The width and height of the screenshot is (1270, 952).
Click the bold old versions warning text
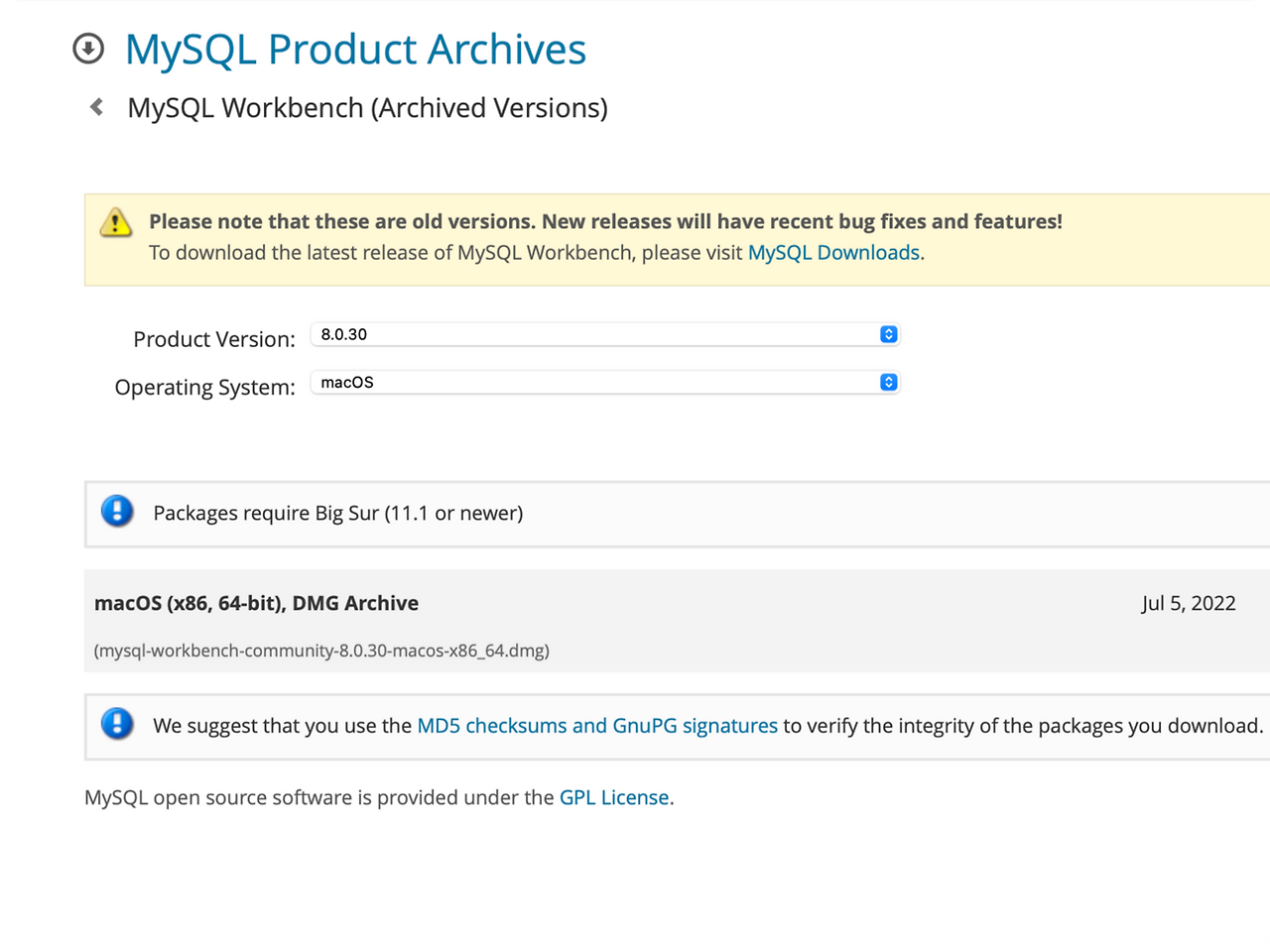click(x=605, y=221)
